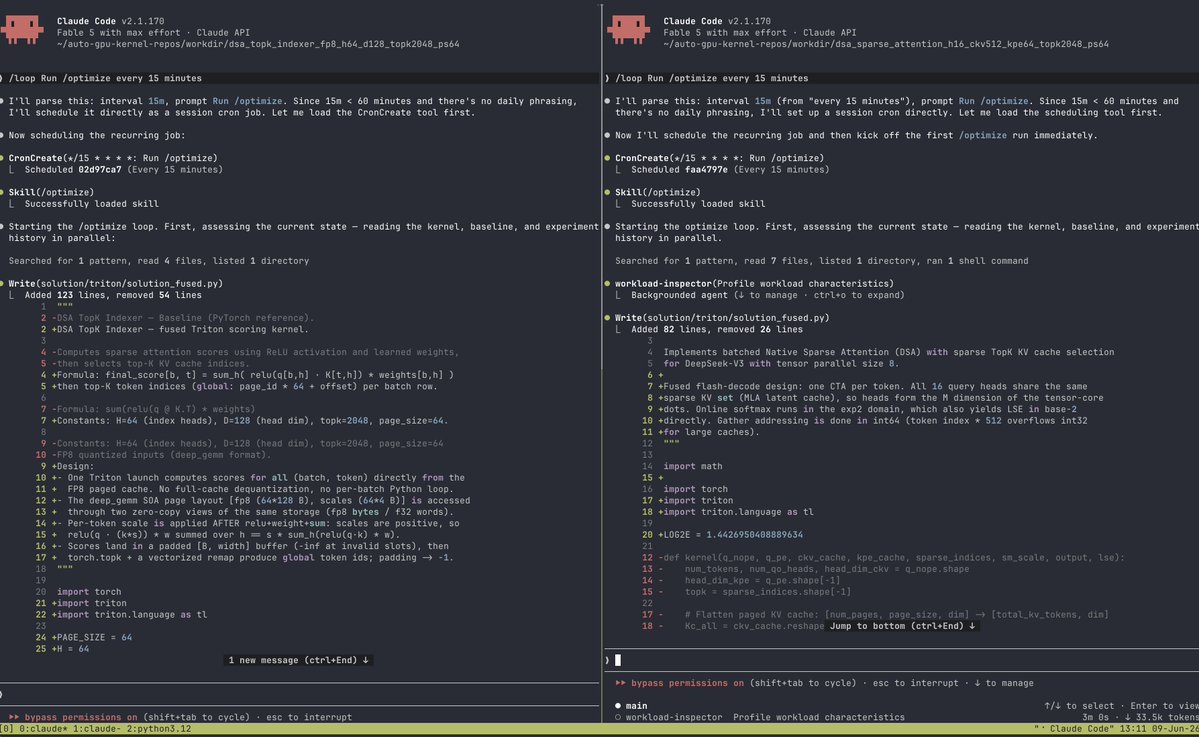The width and height of the screenshot is (1199, 737).
Task: Click the removed '-def kernel(q_nope, q_pe...' line
Action: 891,557
